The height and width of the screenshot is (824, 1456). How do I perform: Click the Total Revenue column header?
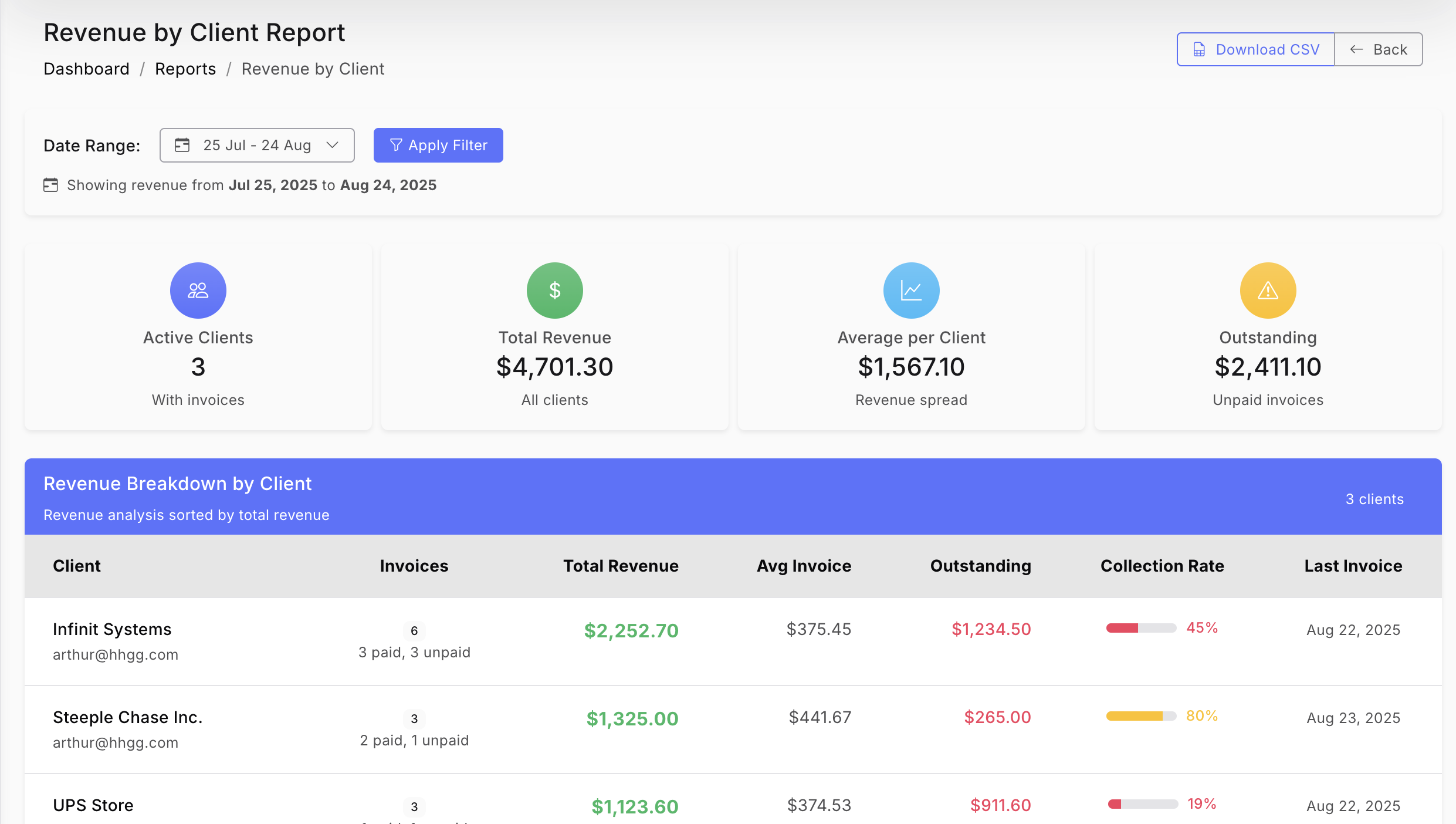[621, 566]
